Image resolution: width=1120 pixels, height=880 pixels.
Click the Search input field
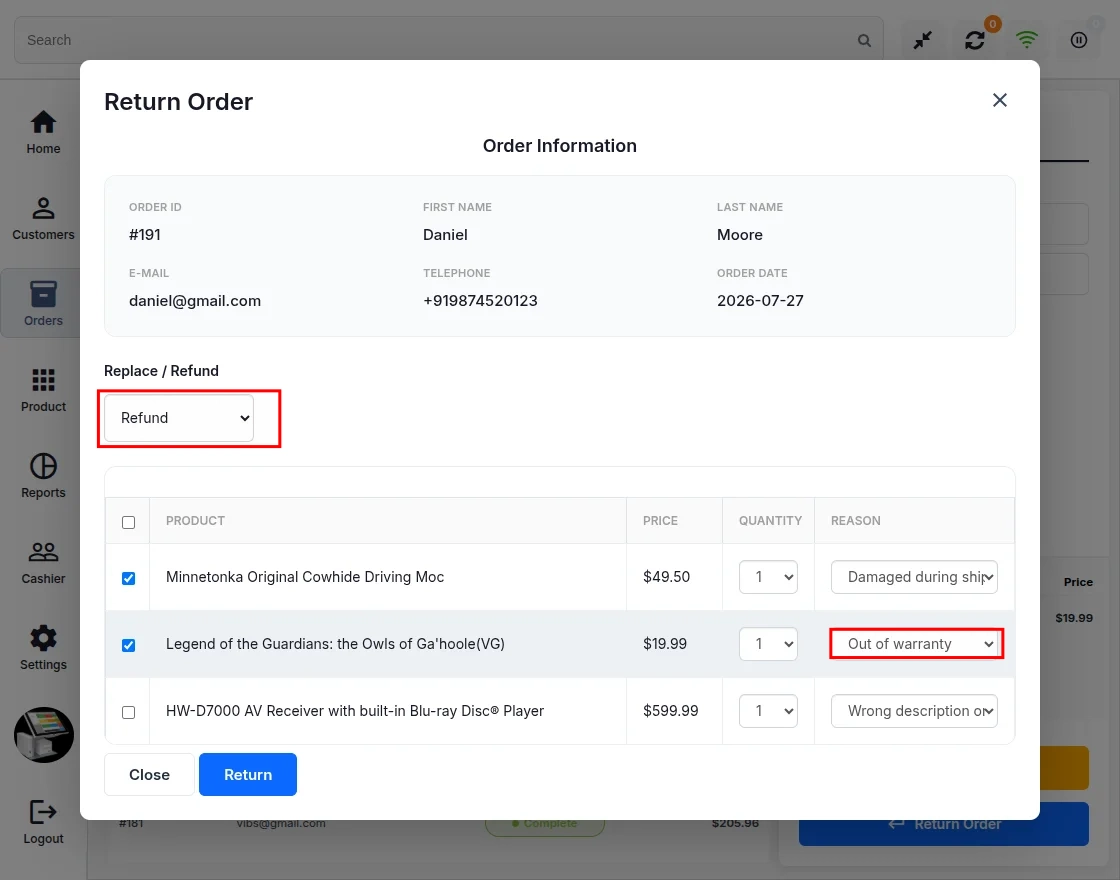pyautogui.click(x=449, y=40)
